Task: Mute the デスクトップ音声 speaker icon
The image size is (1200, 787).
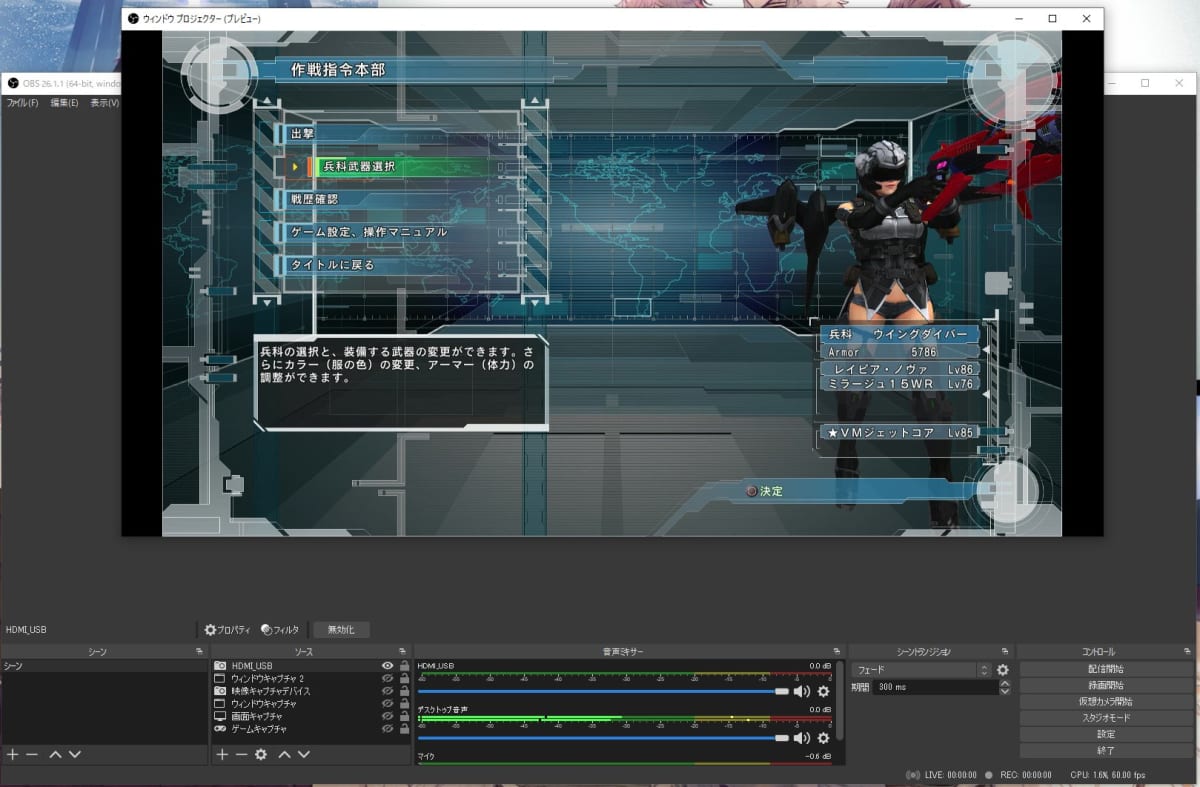Action: (801, 738)
